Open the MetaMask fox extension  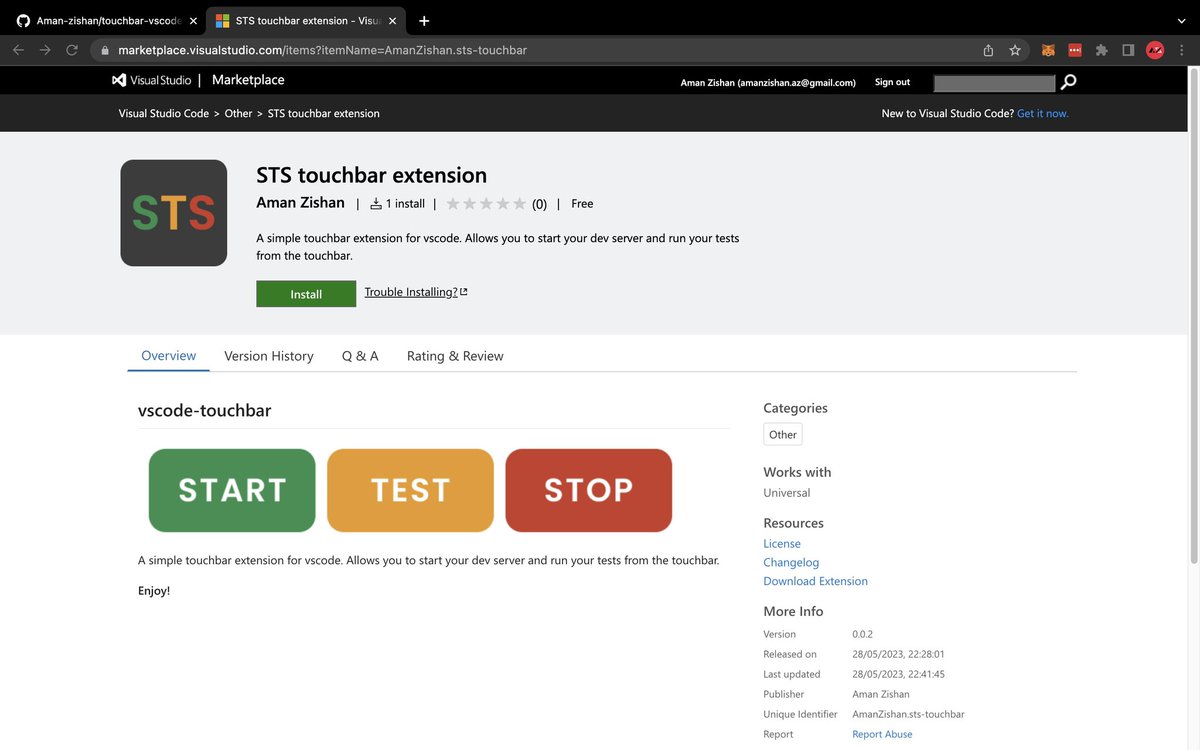pyautogui.click(x=1048, y=50)
